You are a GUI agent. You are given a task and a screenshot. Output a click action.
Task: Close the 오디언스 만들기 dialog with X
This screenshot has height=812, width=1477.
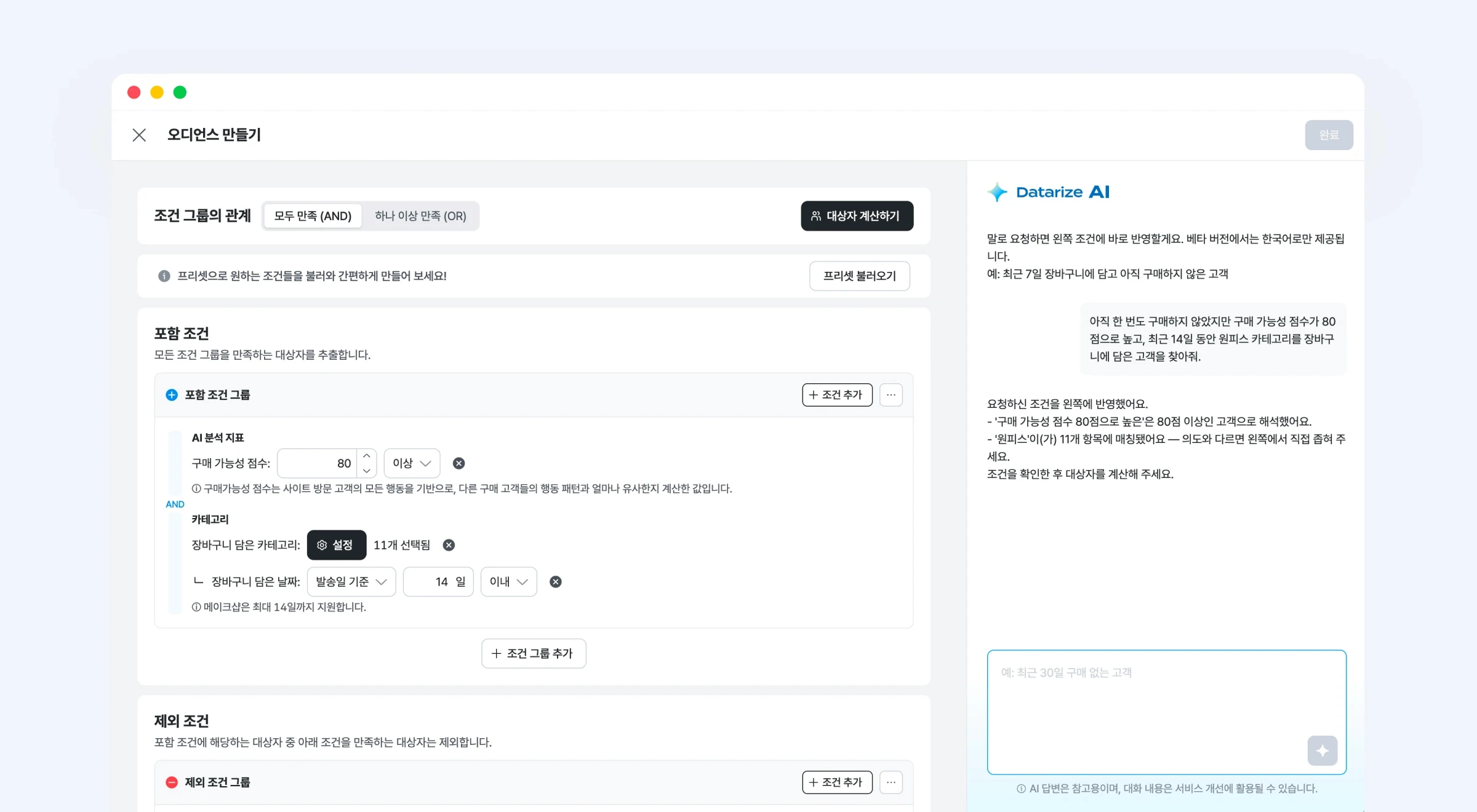(x=139, y=135)
